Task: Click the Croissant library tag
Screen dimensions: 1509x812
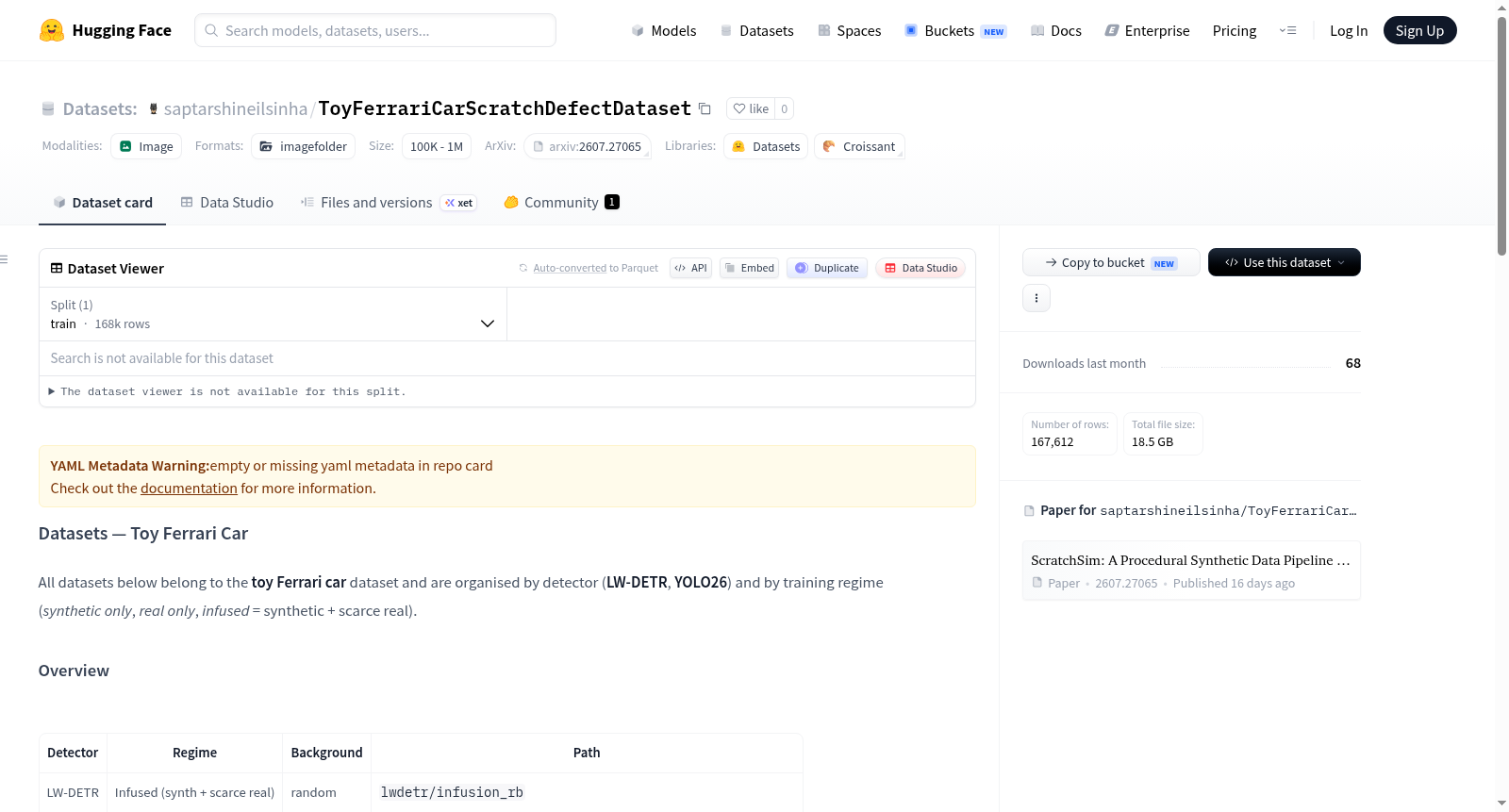Action: (858, 146)
